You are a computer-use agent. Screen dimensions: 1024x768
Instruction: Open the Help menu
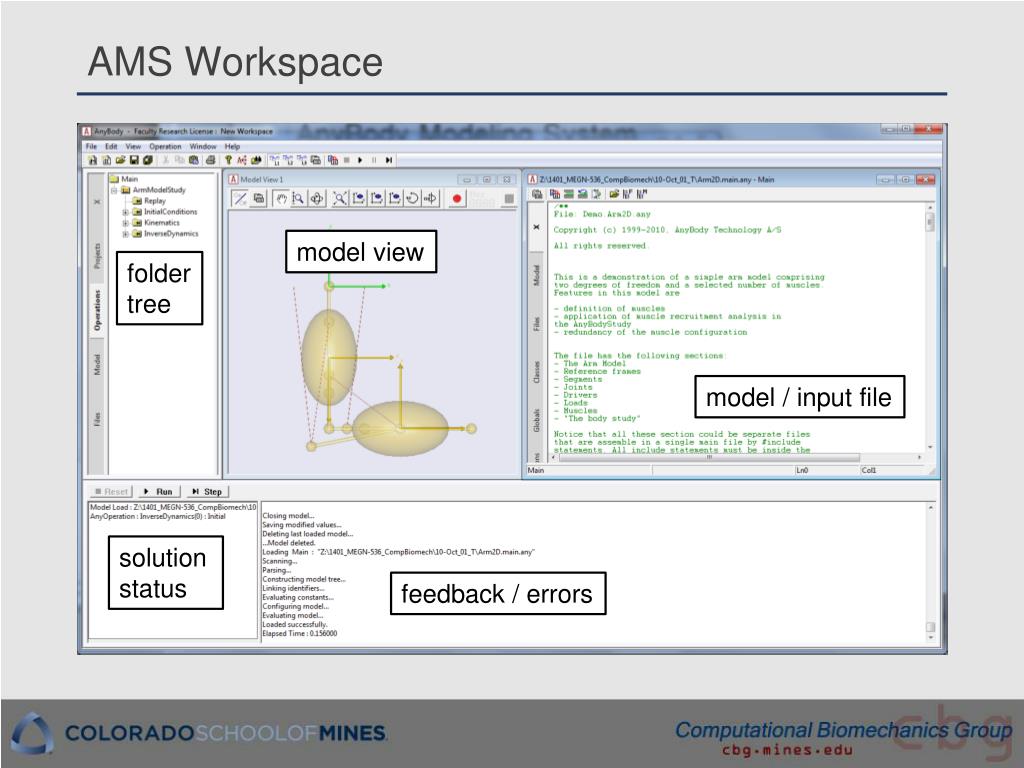pos(232,146)
